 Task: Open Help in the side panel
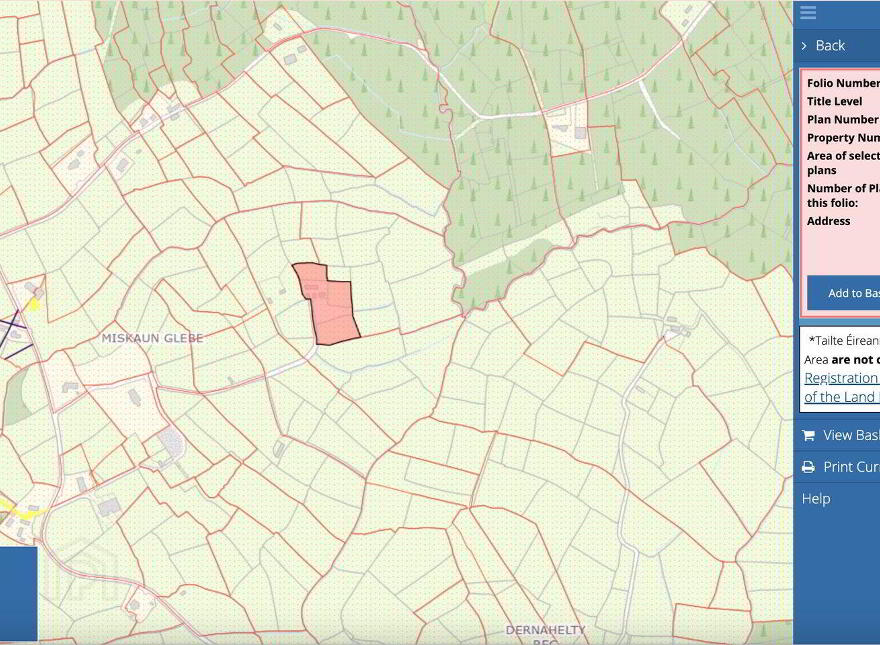point(816,498)
